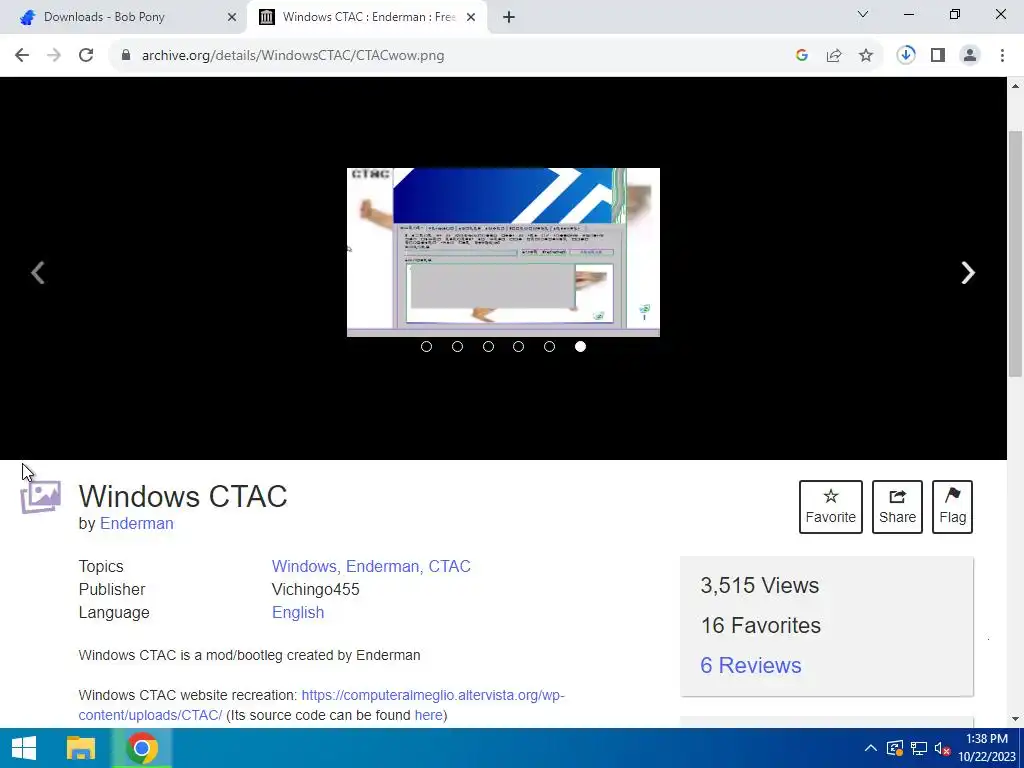
Task: Click the image media type icon
Action: pyautogui.click(x=40, y=498)
